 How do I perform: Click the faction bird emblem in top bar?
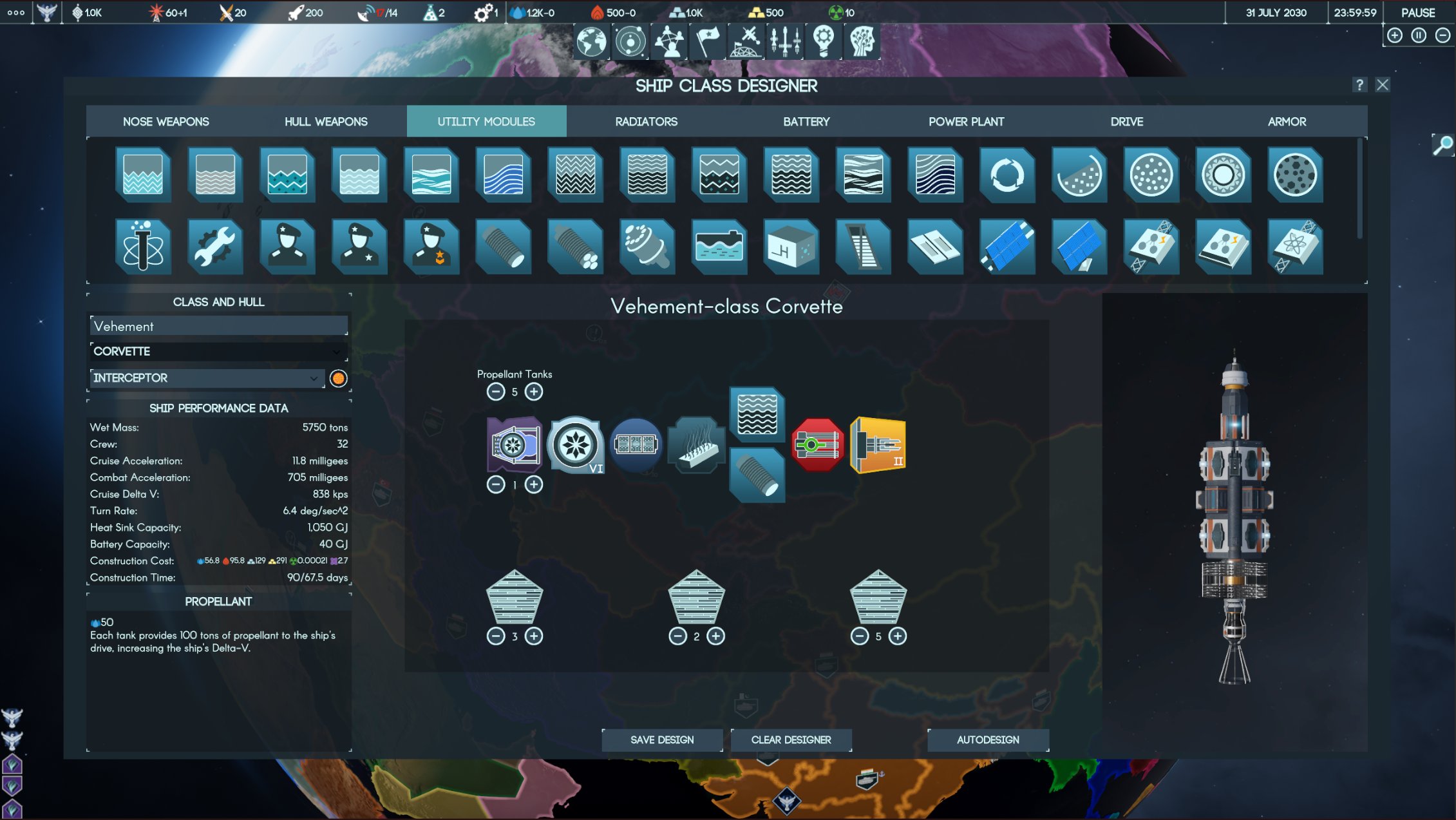coord(46,12)
